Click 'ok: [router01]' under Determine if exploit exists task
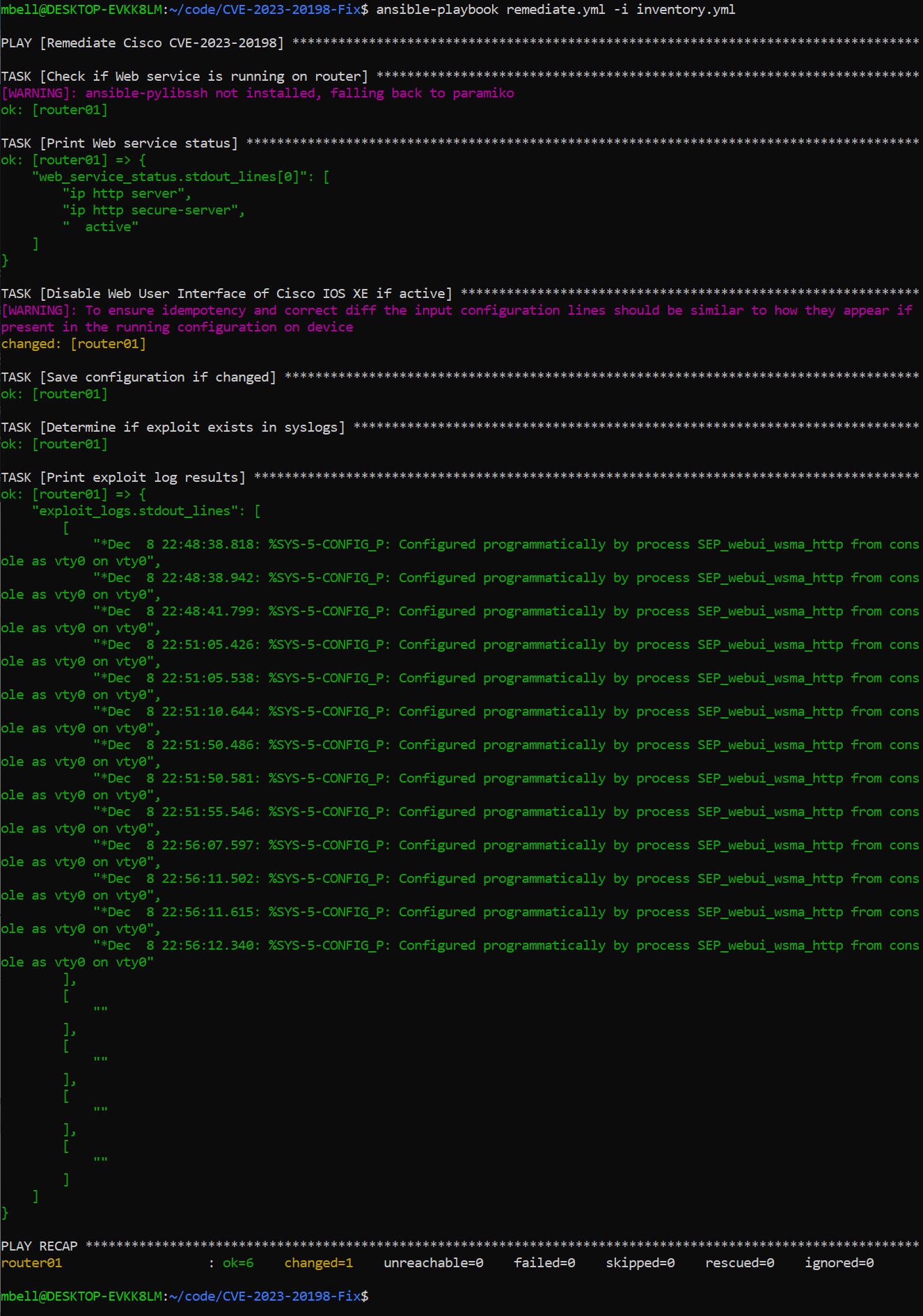 [x=54, y=444]
